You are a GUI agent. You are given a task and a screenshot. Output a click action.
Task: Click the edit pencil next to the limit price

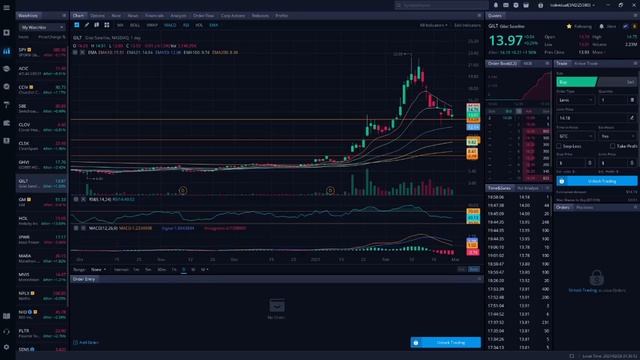click(x=632, y=118)
